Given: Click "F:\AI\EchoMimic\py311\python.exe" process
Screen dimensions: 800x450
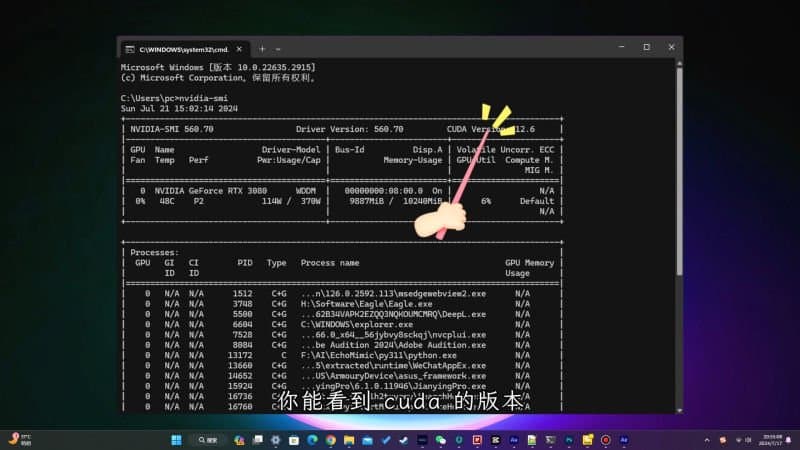Looking at the screenshot, I should tap(379, 356).
